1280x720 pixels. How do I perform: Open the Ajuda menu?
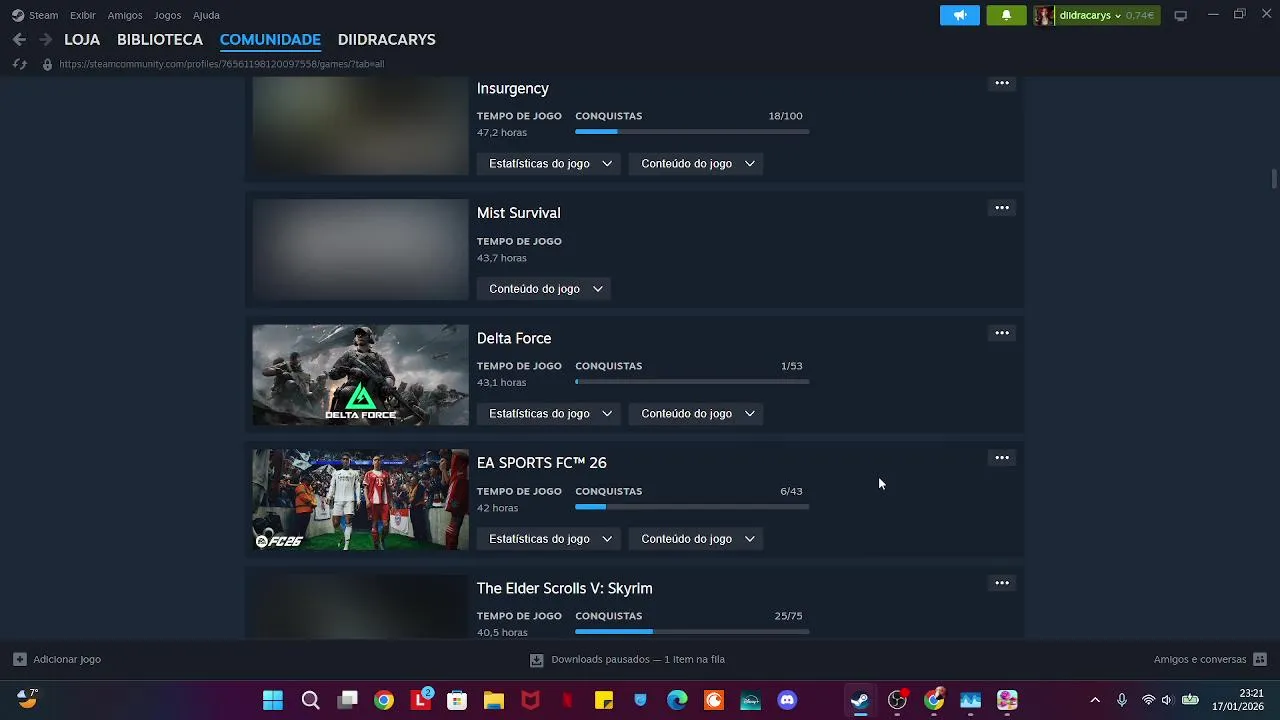(206, 15)
